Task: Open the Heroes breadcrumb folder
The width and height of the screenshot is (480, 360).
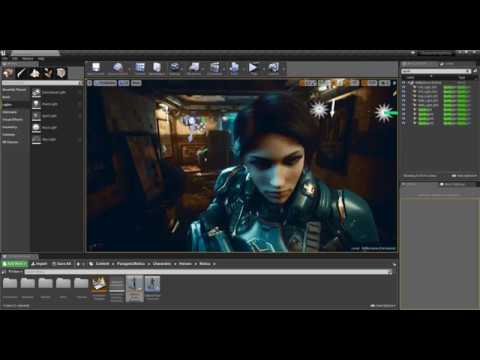Action: 185,264
